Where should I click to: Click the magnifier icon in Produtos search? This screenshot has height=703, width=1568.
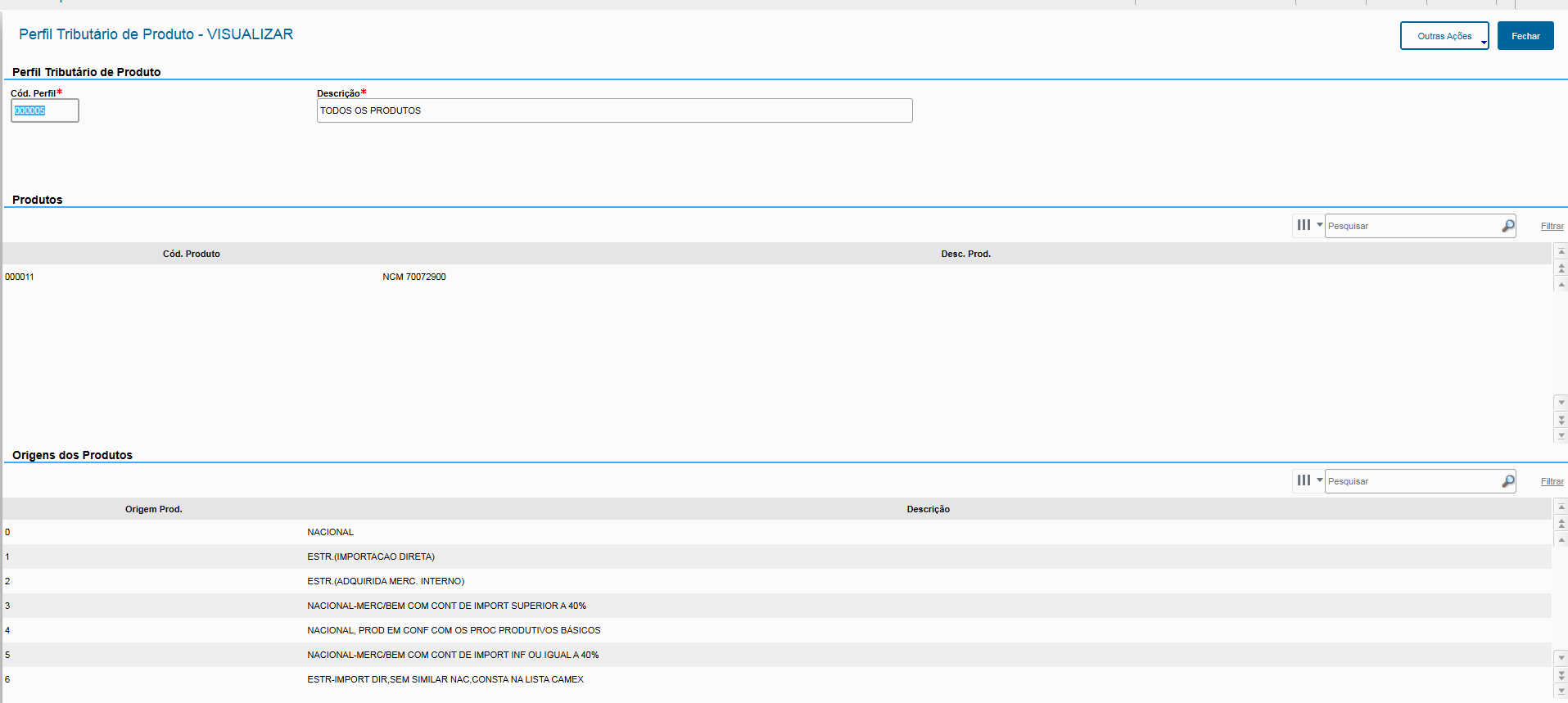(x=1507, y=226)
